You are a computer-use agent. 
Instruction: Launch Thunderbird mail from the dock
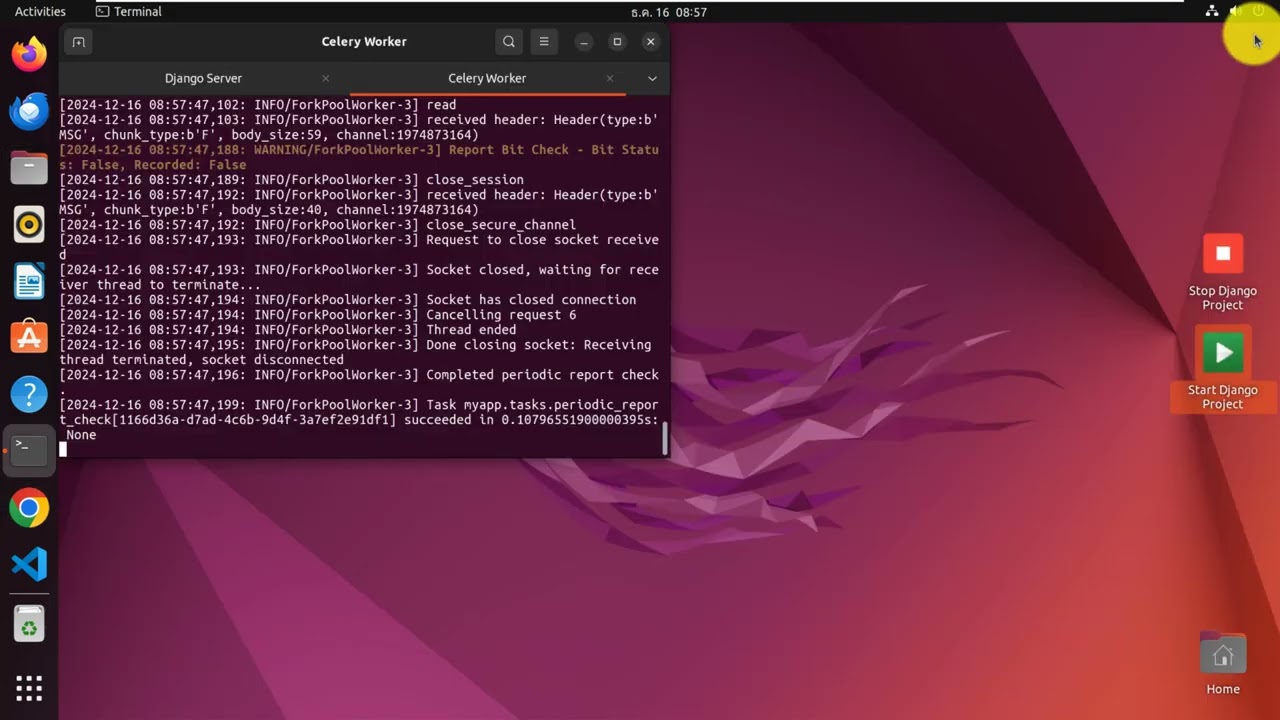(x=29, y=110)
